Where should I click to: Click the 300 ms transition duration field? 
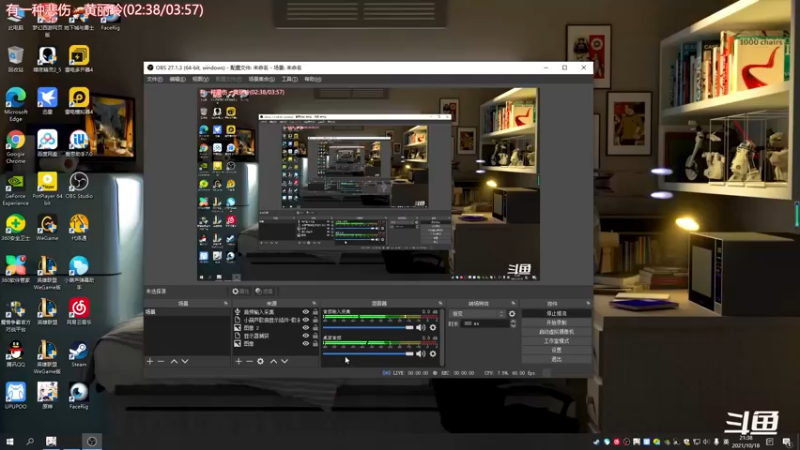pyautogui.click(x=483, y=323)
